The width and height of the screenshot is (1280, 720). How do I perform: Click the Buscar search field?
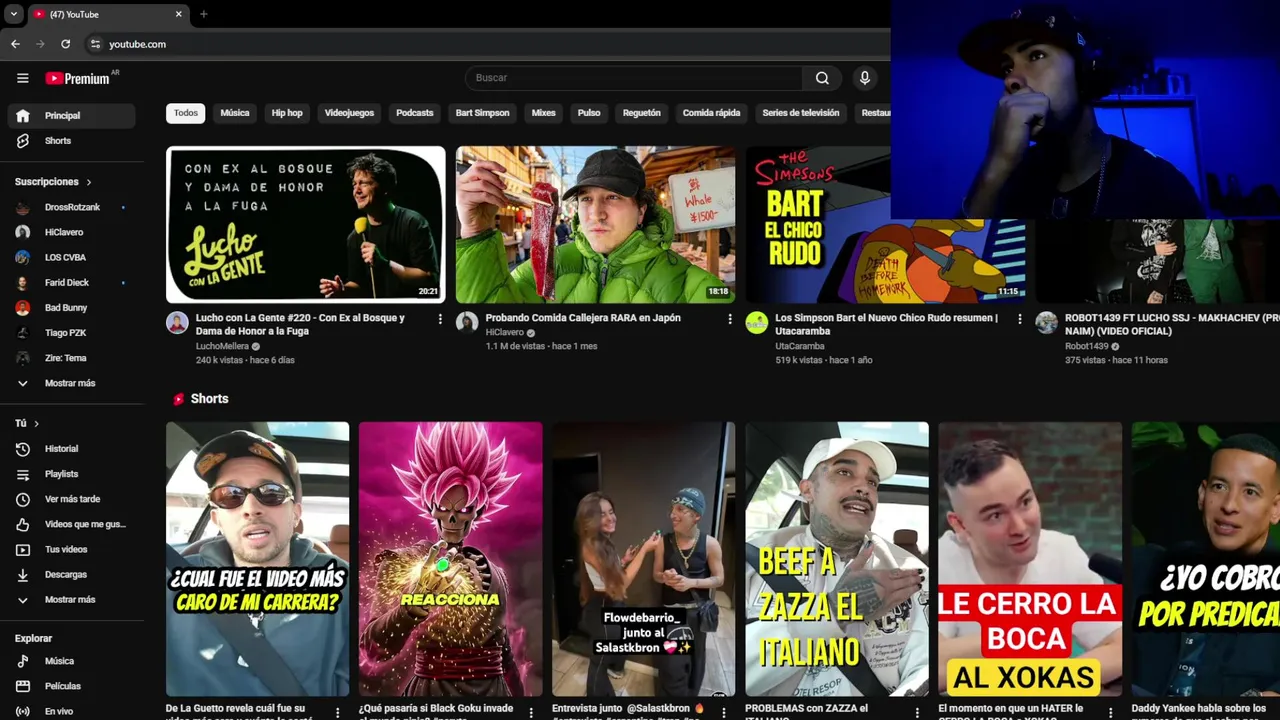tap(634, 78)
